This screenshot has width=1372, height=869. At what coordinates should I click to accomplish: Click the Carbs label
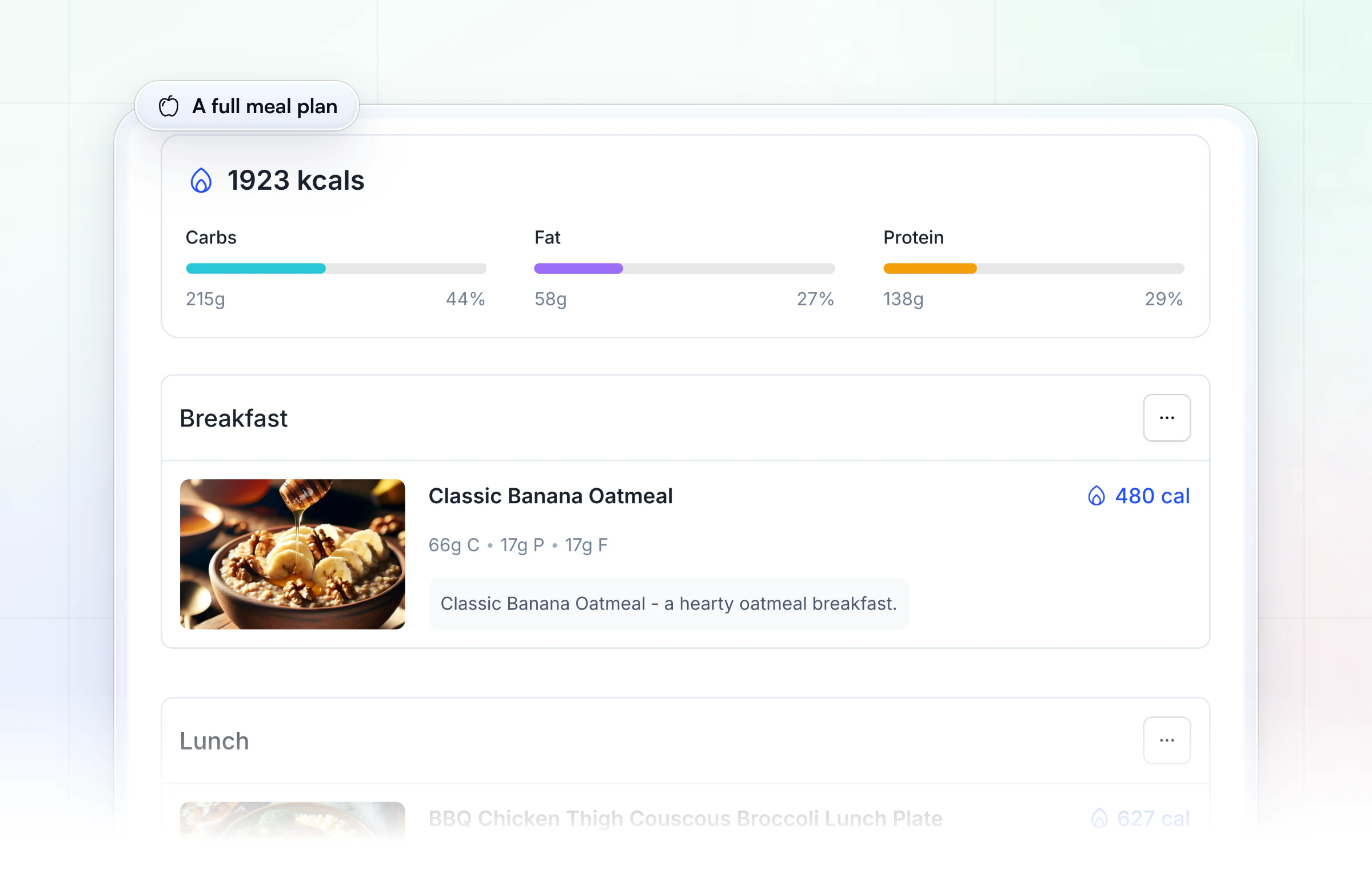click(x=211, y=237)
